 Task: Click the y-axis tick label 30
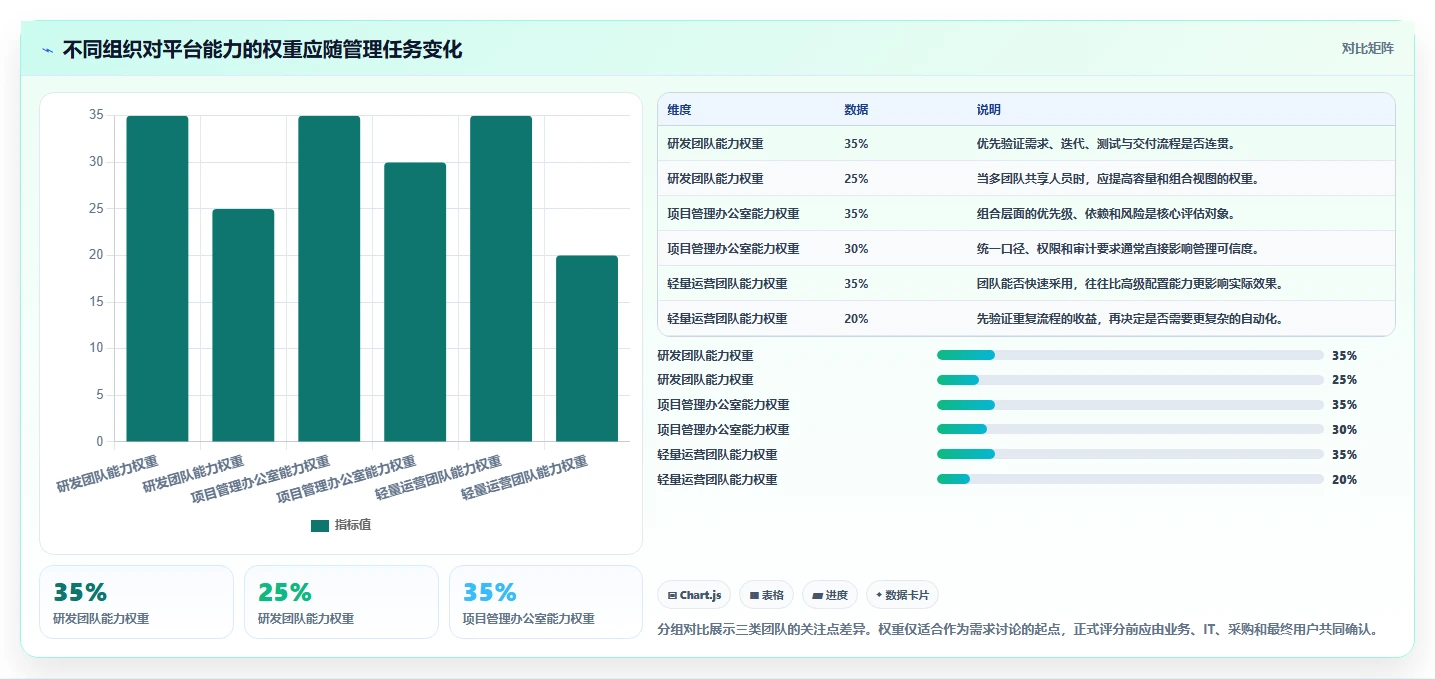point(96,162)
